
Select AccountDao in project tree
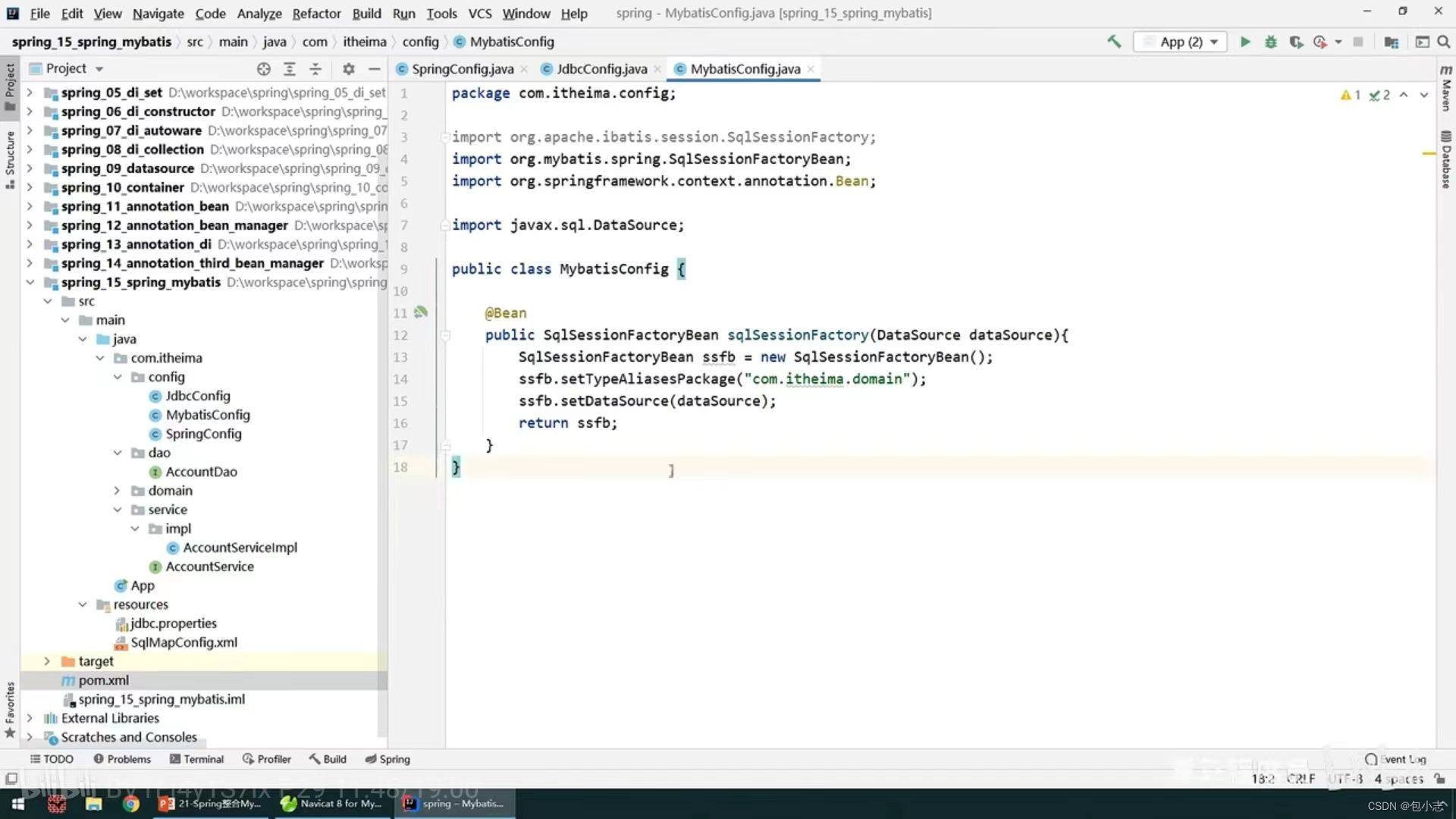click(x=201, y=472)
